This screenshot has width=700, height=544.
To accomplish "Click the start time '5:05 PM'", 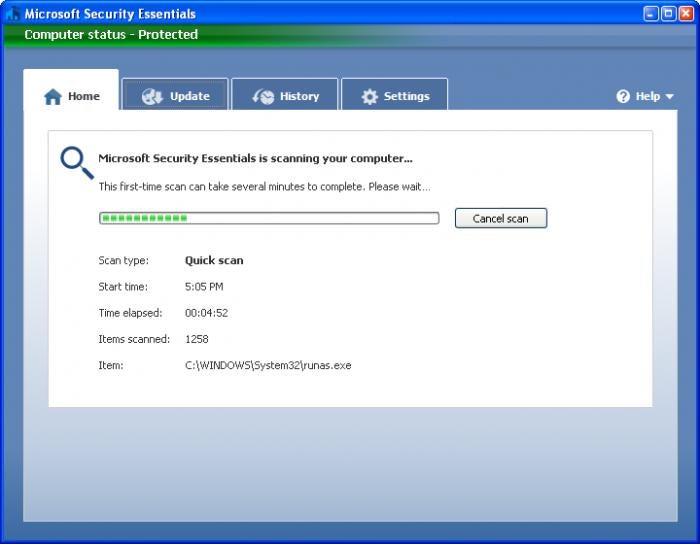I will [x=204, y=287].
